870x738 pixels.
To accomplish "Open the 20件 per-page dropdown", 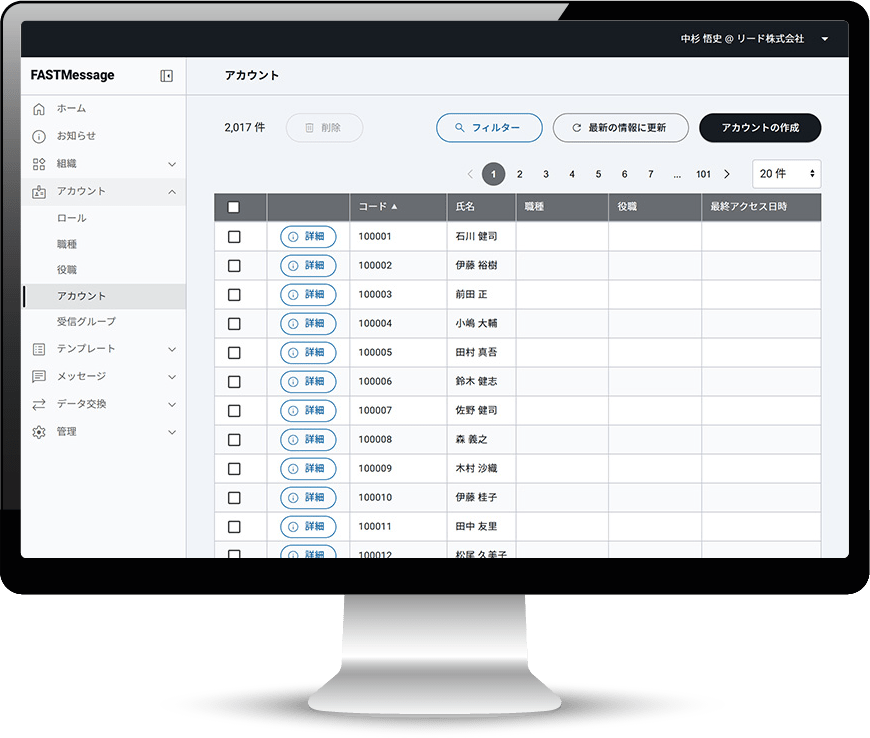I will 786,173.
